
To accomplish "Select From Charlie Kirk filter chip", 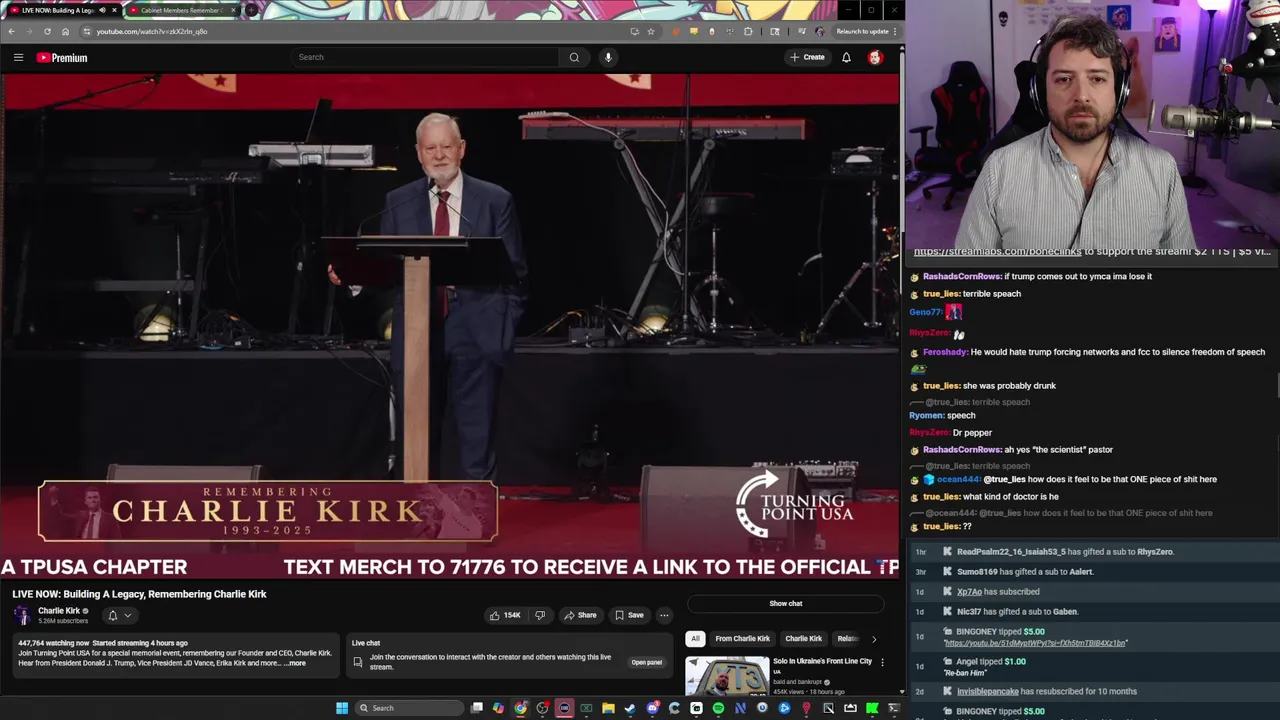I will (x=743, y=638).
